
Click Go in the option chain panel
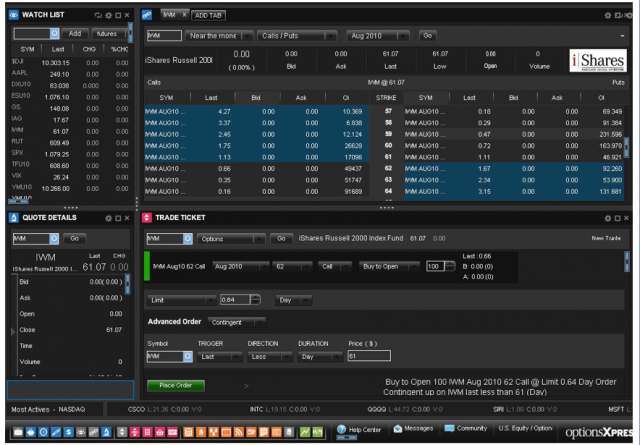(427, 36)
